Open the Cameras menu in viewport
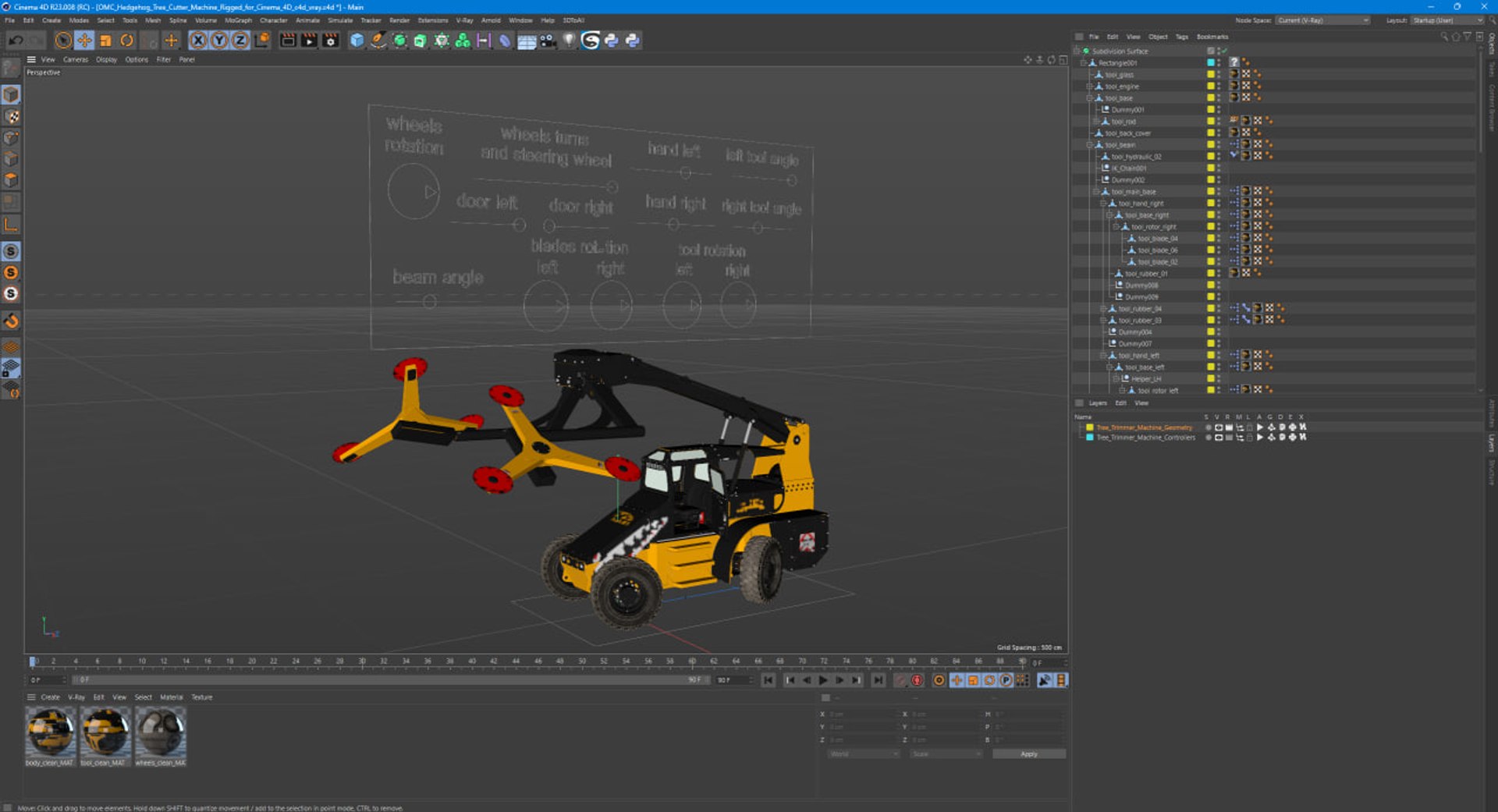1498x812 pixels. tap(76, 59)
